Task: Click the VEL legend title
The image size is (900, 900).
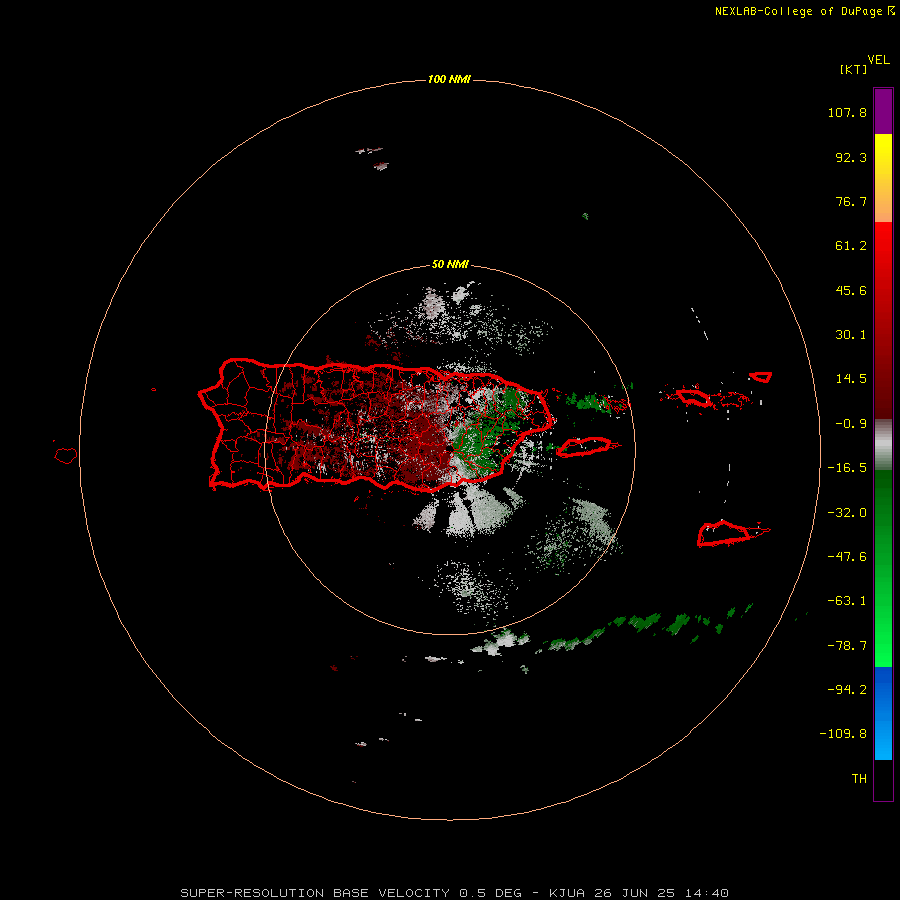Action: tap(878, 60)
